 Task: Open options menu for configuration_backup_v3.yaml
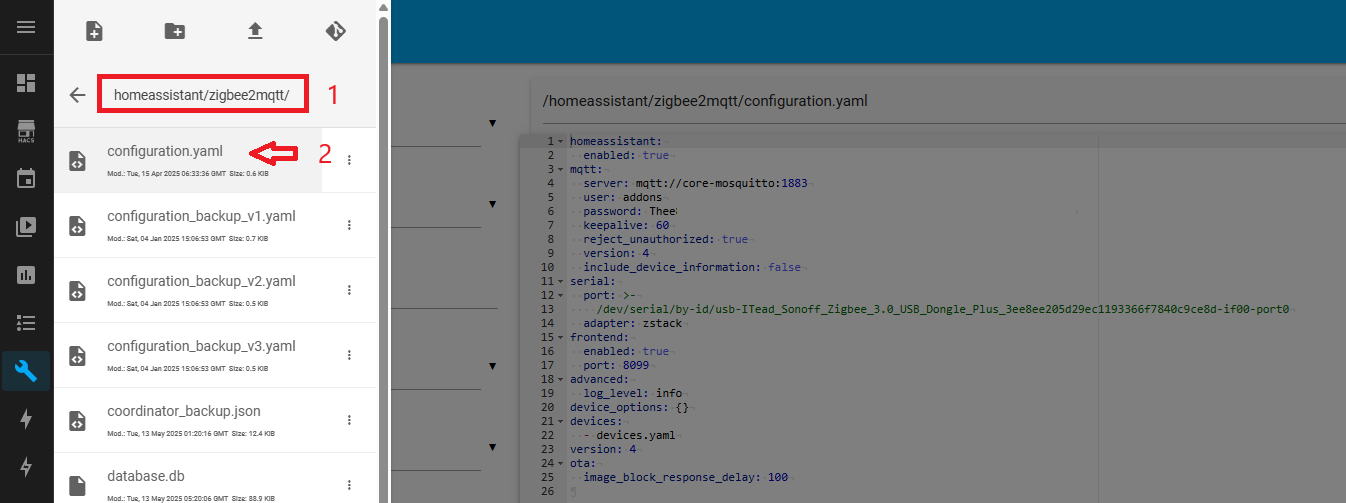tap(349, 355)
